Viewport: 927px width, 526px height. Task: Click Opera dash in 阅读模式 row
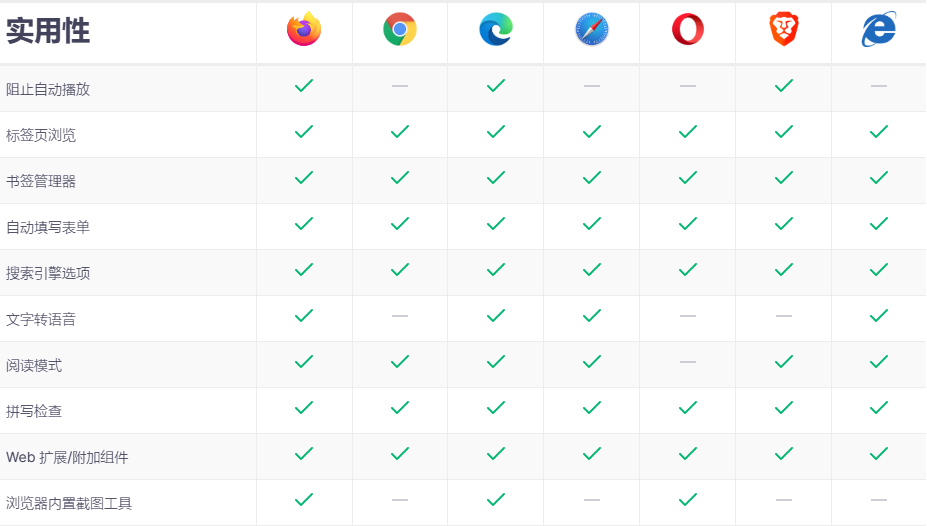pyautogui.click(x=688, y=362)
